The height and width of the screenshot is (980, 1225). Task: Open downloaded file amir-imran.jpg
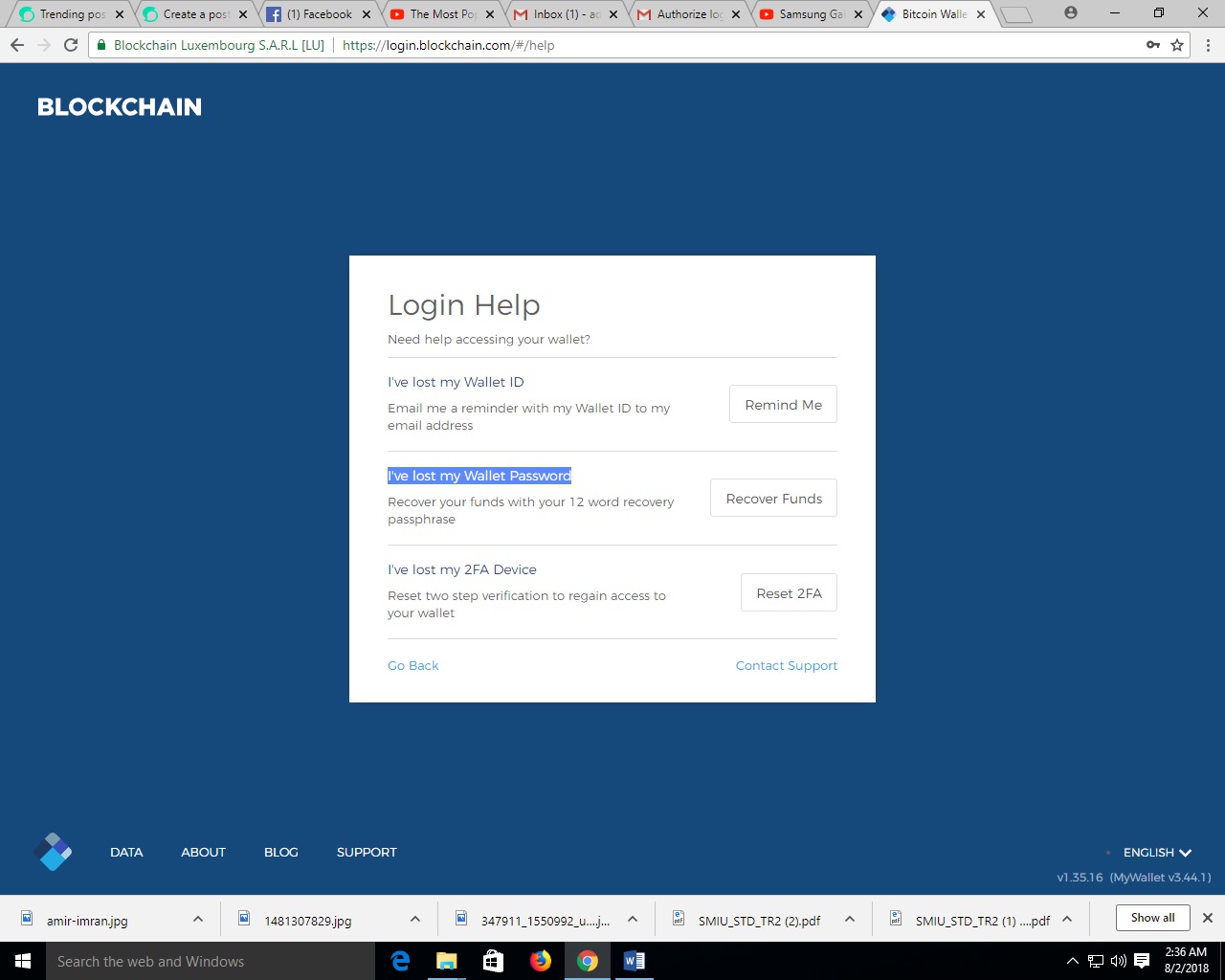click(87, 921)
